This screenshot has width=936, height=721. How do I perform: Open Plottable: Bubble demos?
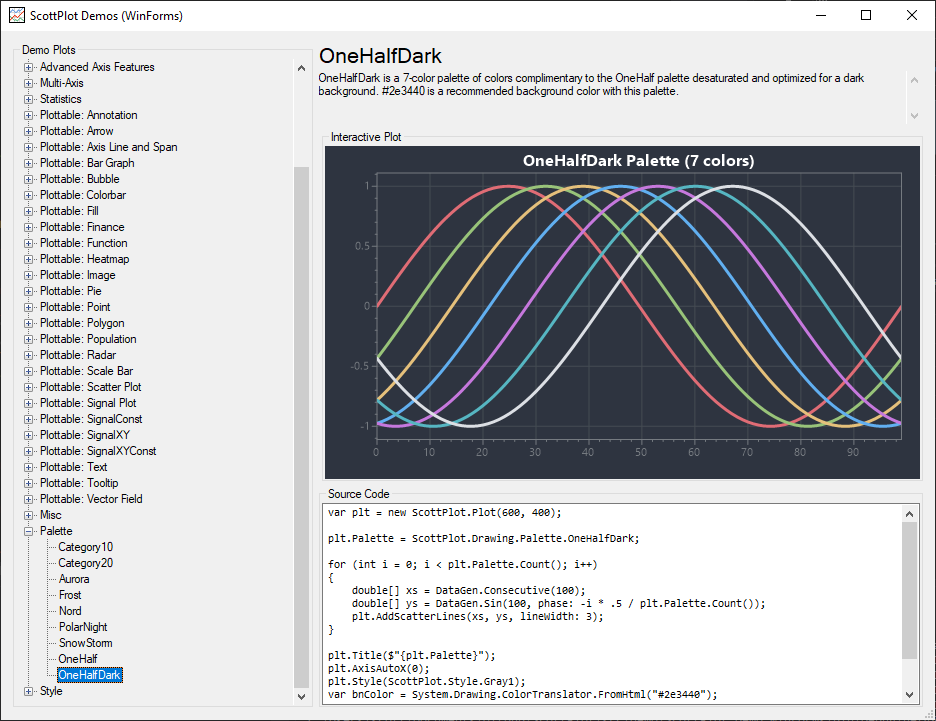(79, 179)
